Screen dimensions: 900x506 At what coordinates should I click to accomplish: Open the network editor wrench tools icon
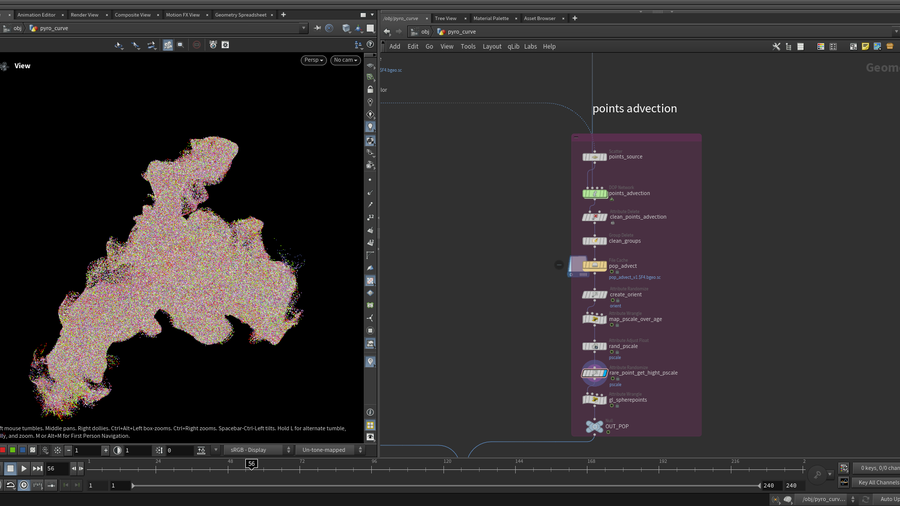point(776,46)
